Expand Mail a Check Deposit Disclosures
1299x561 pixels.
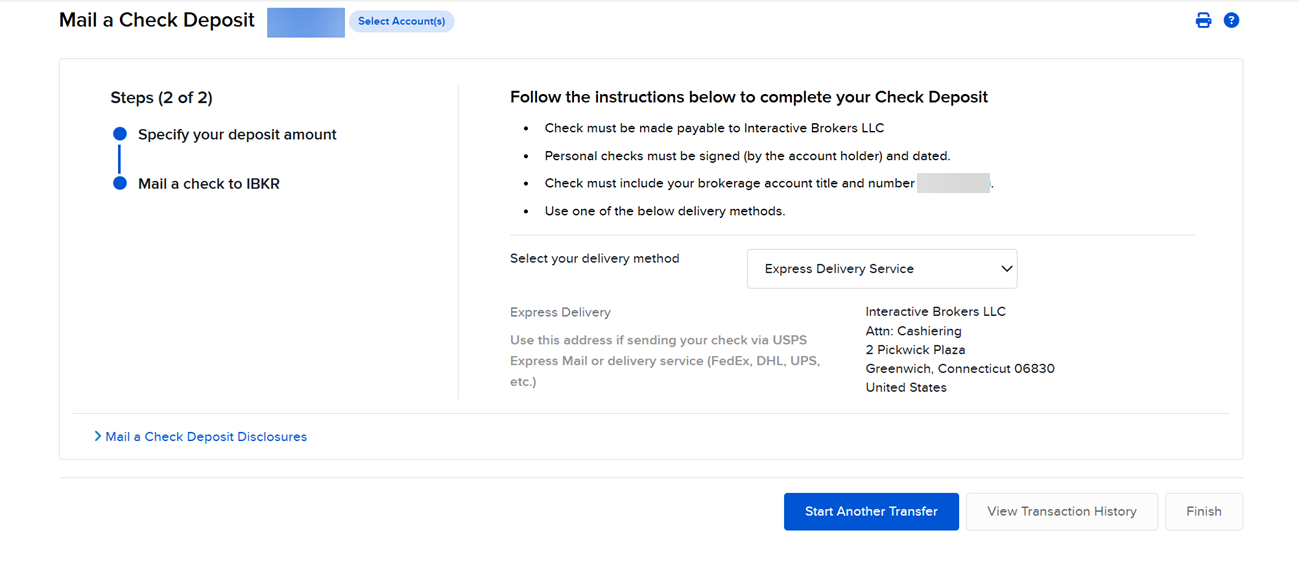click(200, 437)
